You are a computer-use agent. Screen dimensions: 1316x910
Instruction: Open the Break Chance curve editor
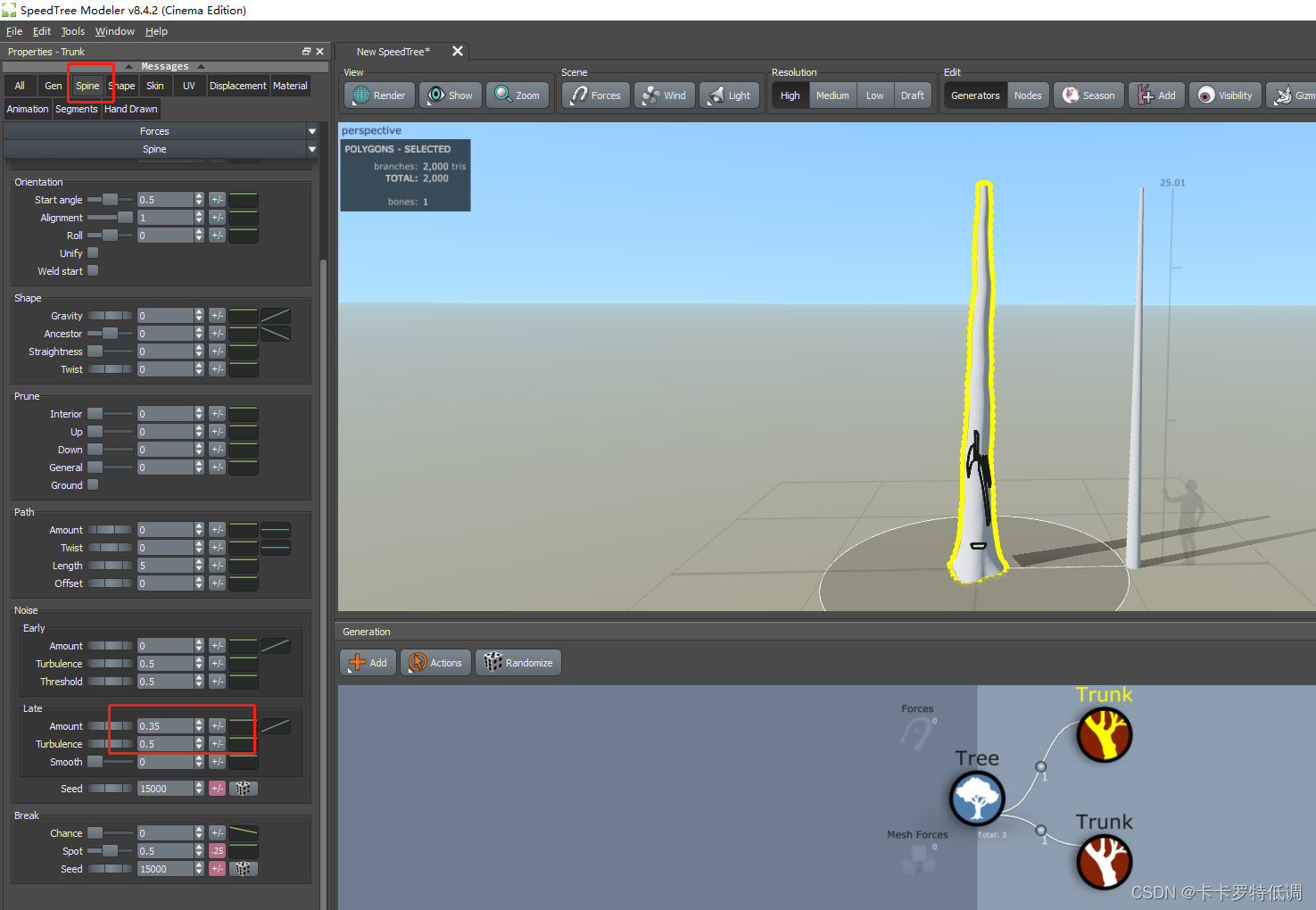tap(244, 833)
